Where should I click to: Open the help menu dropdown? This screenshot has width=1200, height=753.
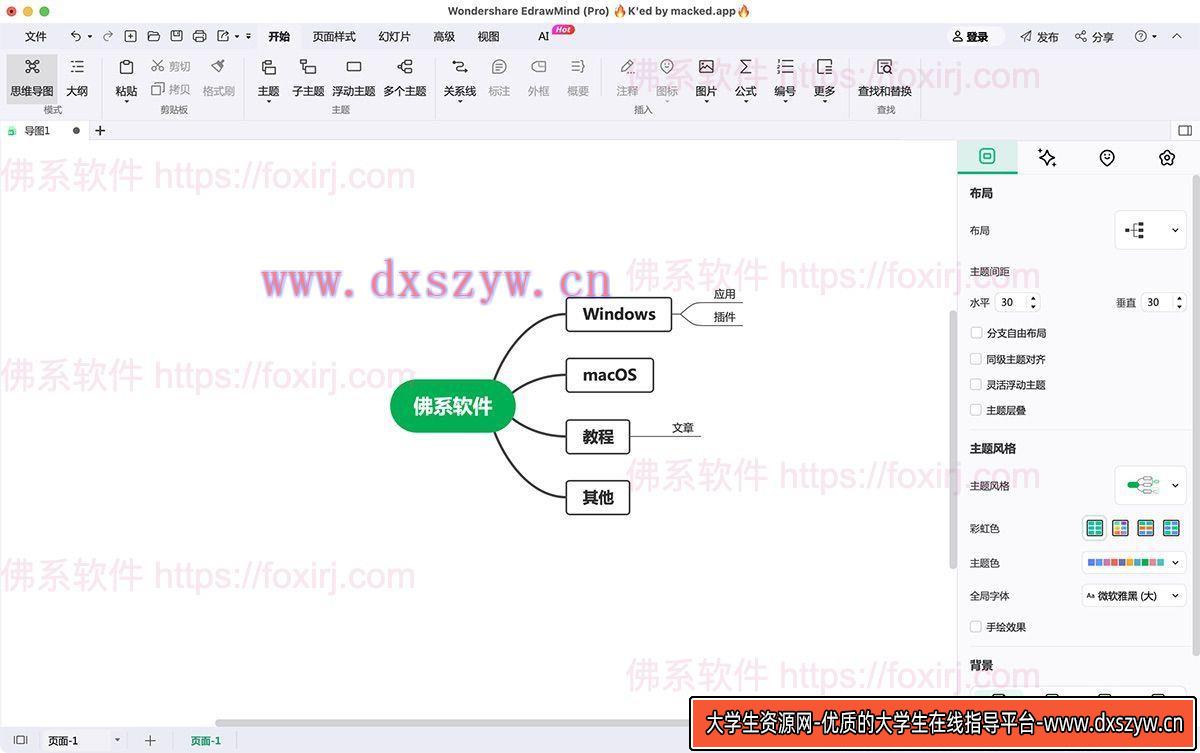pos(1145,36)
